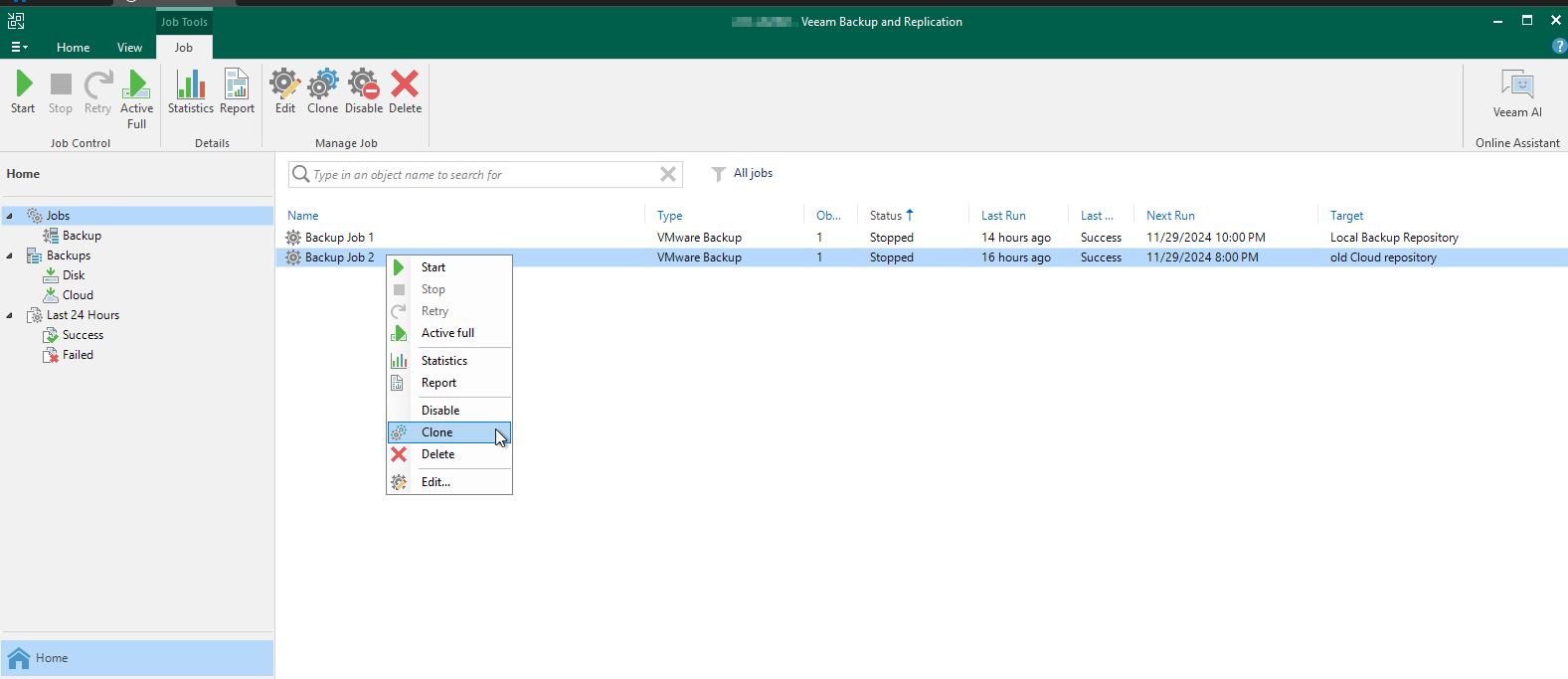The height and width of the screenshot is (679, 1568).
Task: Click the 14 hours ago cell
Action: (1016, 238)
